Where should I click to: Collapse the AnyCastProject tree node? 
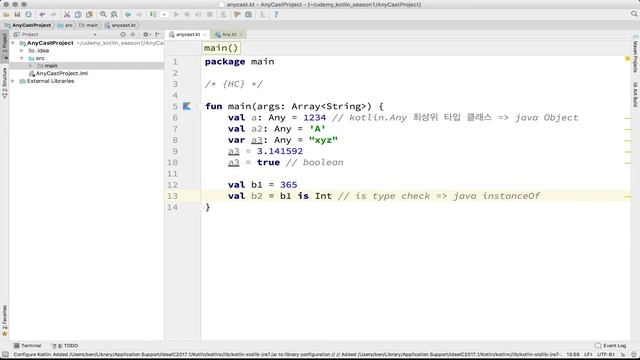point(13,43)
